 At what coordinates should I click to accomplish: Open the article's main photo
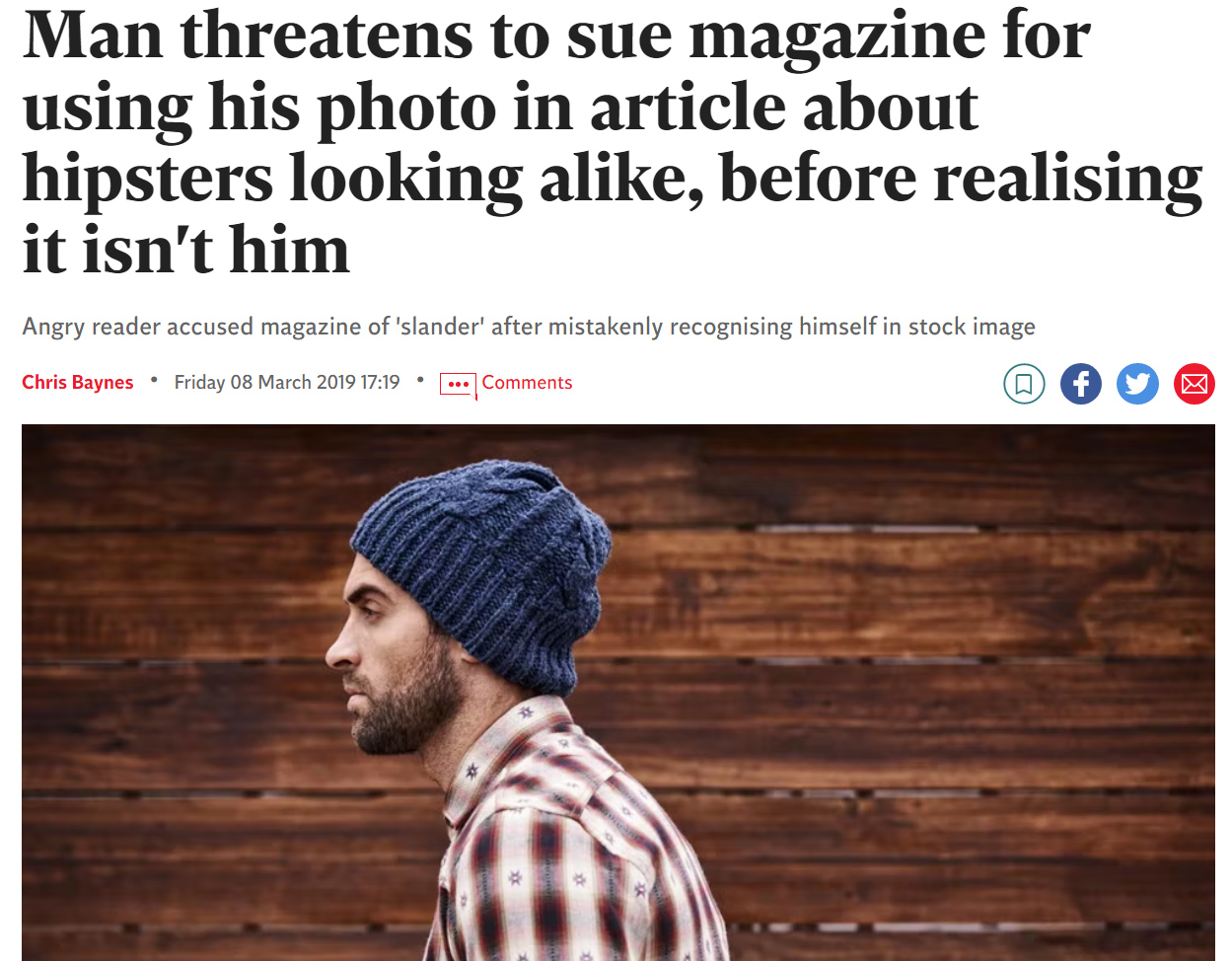pos(618,693)
